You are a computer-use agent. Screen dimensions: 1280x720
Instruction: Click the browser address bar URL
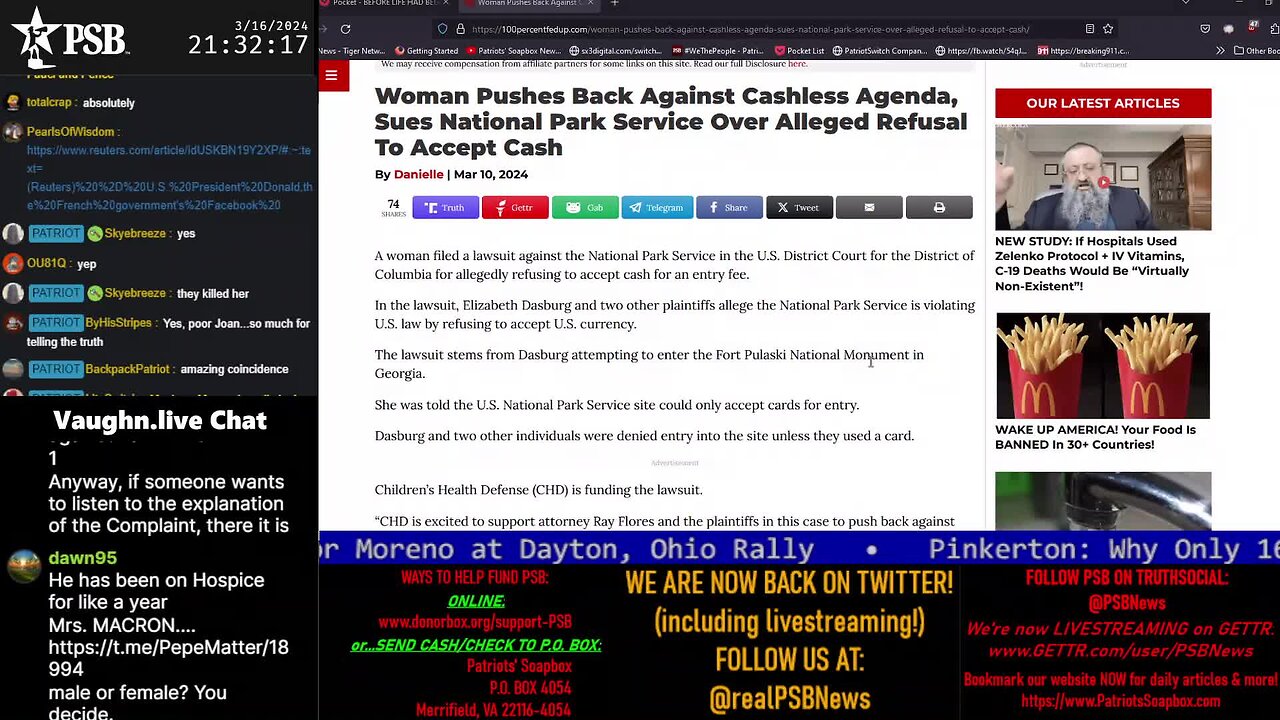coord(750,29)
